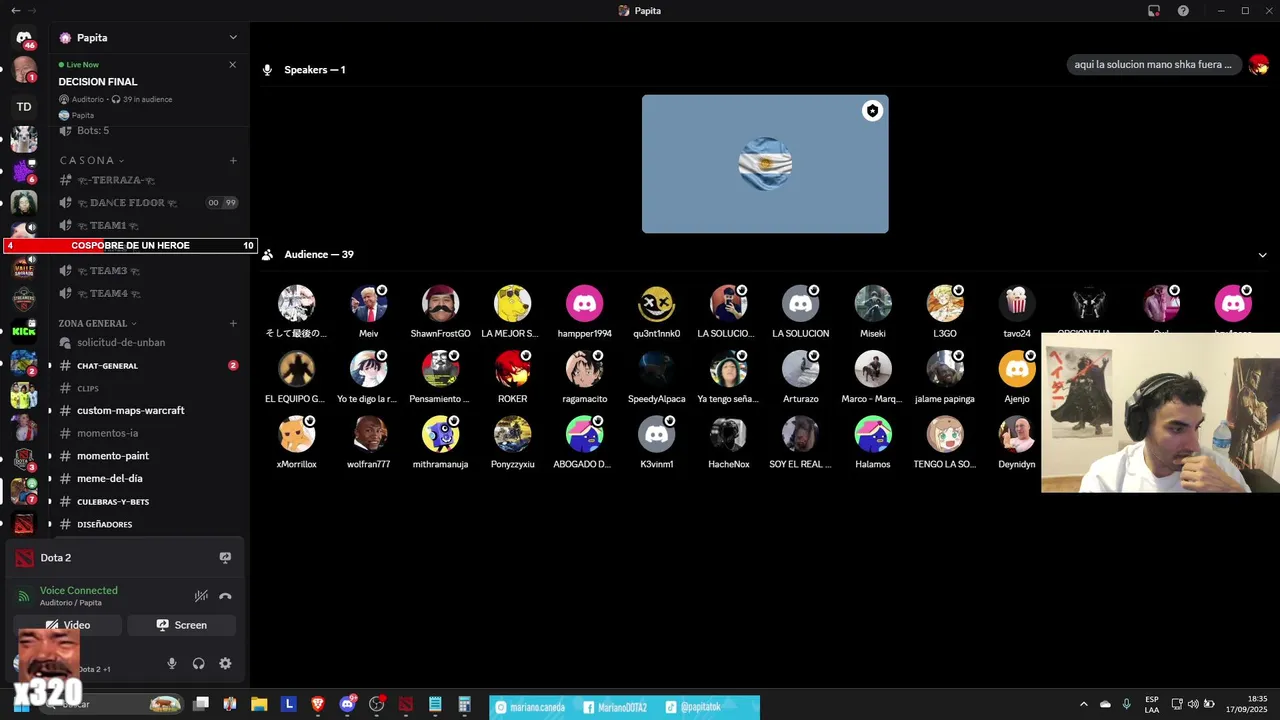Open Brave browser from the taskbar
The width and height of the screenshot is (1280, 720).
(318, 704)
